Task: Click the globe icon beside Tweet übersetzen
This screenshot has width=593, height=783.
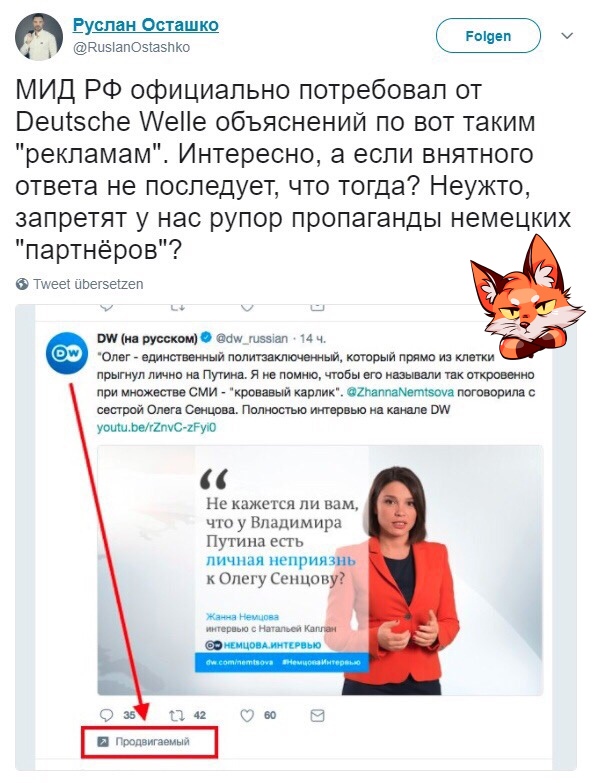Action: tap(22, 284)
